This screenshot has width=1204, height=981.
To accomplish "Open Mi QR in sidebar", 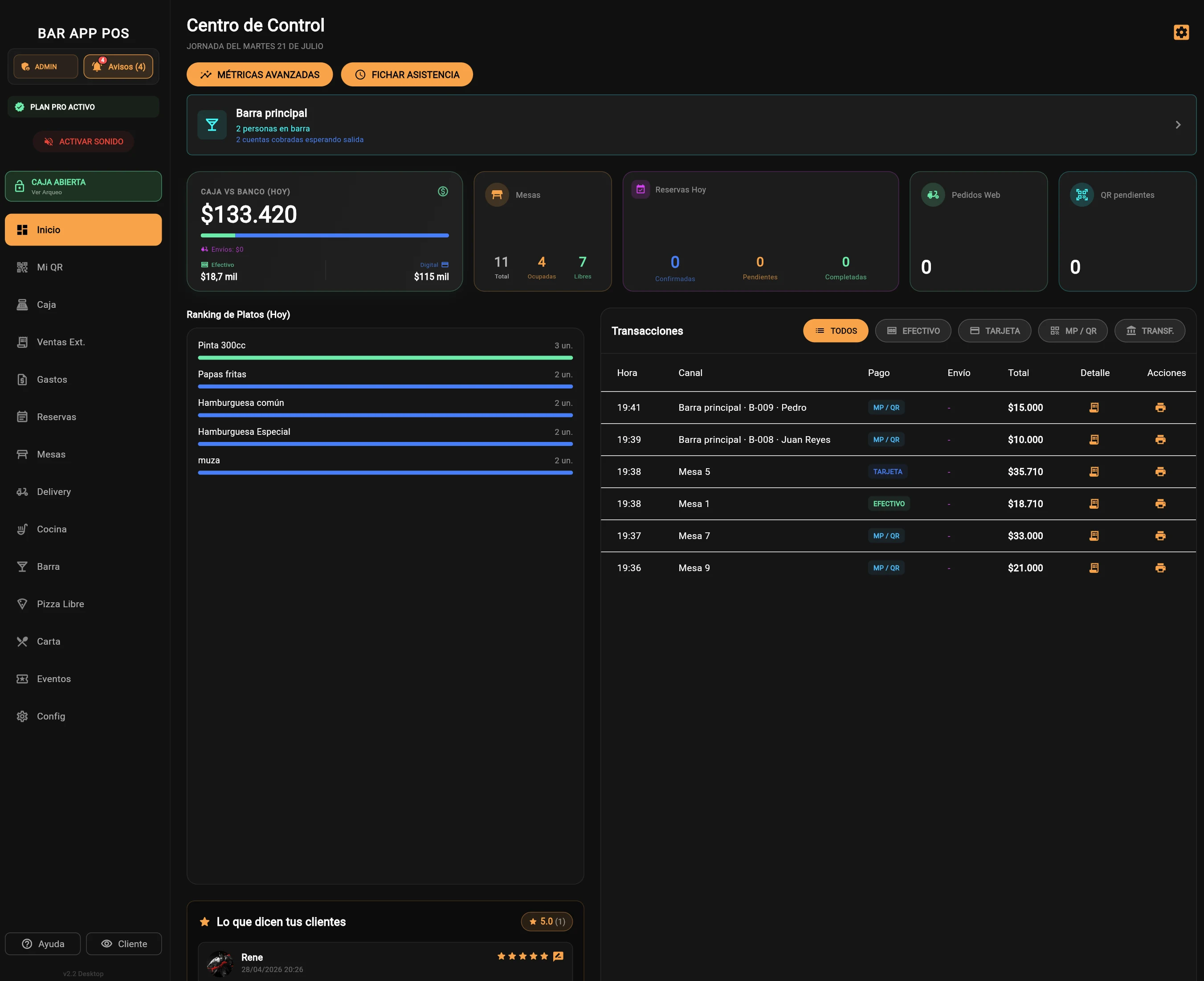I will pos(83,267).
